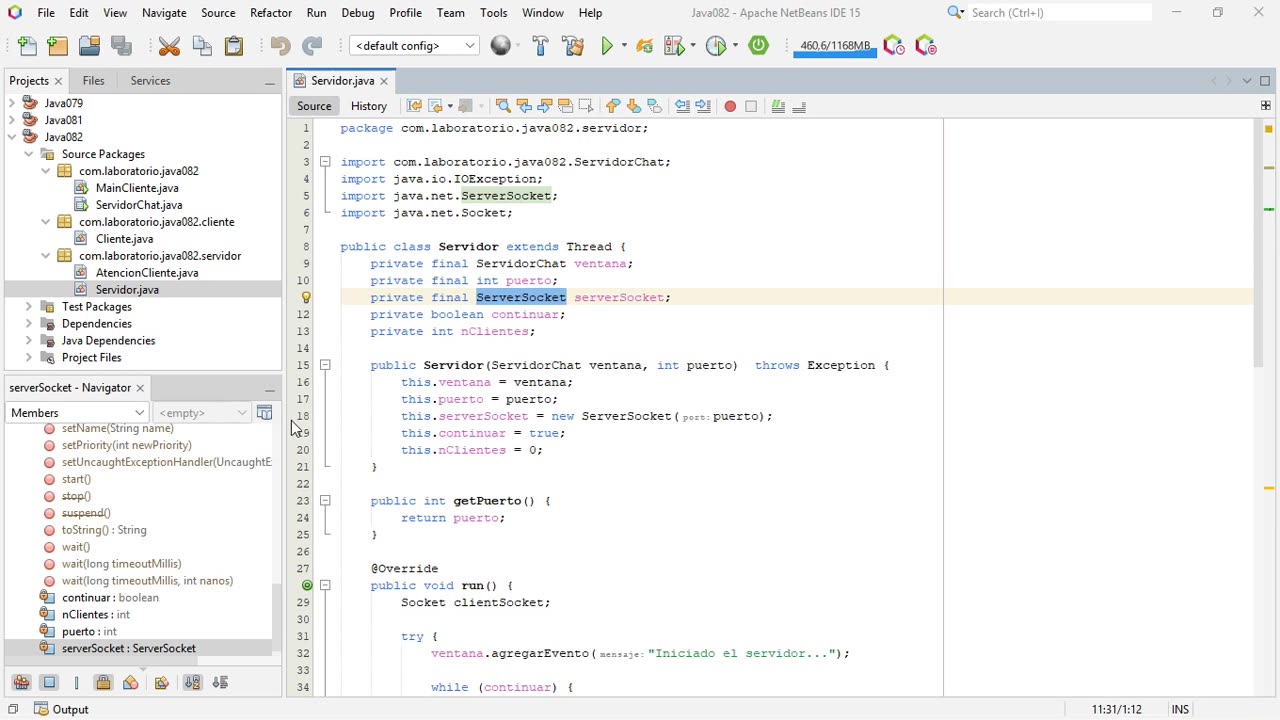
Task: Close the Servidor.java editor tab
Action: (x=384, y=81)
